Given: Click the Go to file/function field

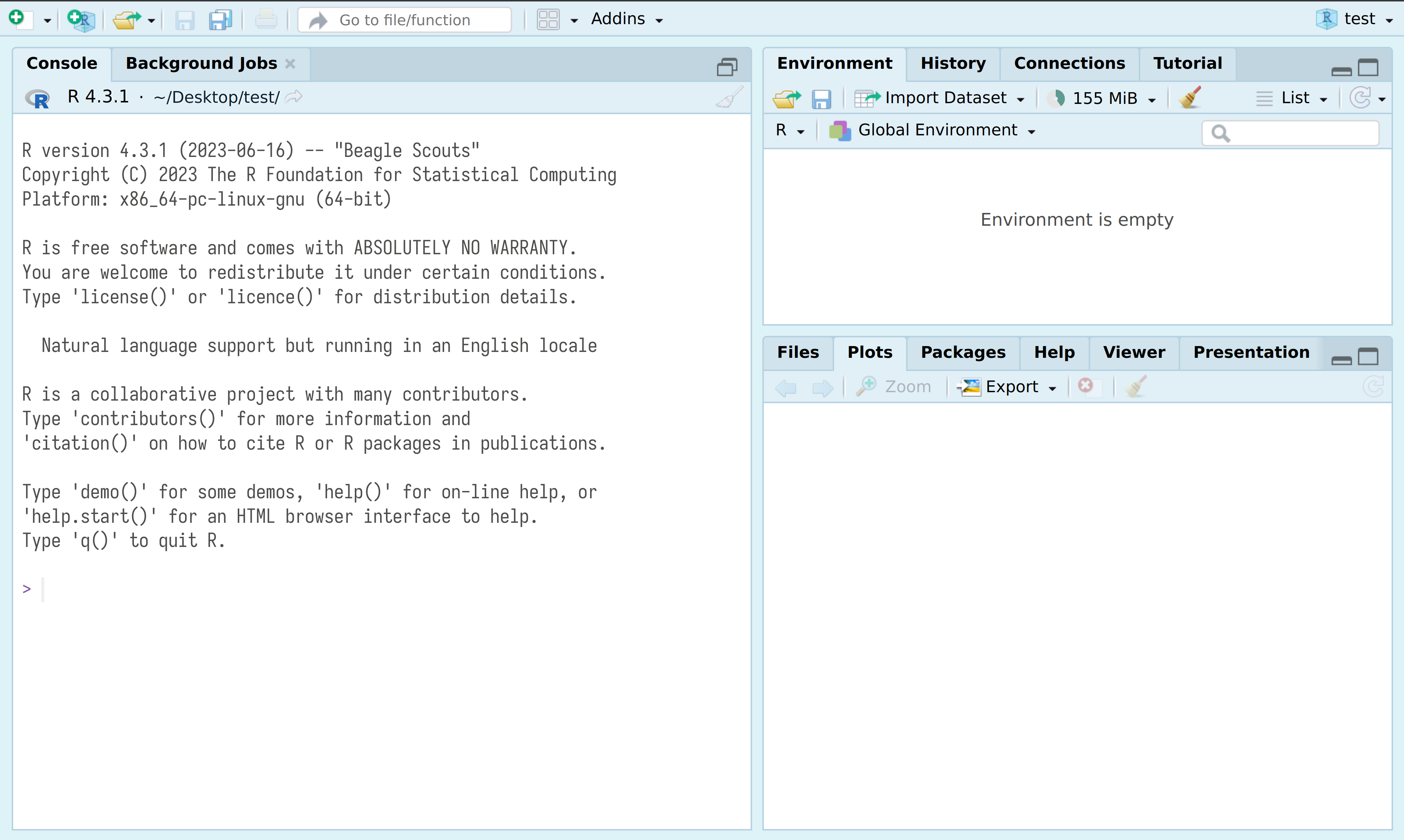Looking at the screenshot, I should (x=405, y=20).
